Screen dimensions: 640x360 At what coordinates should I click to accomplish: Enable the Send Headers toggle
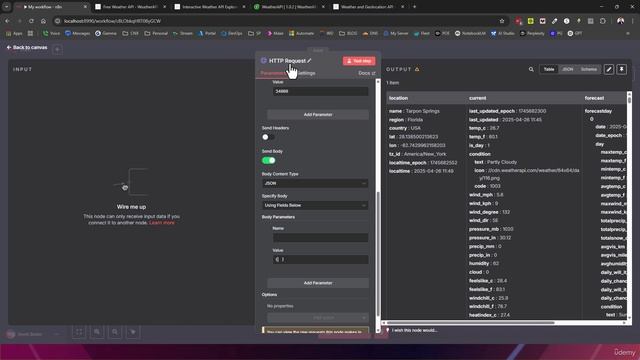pos(268,137)
